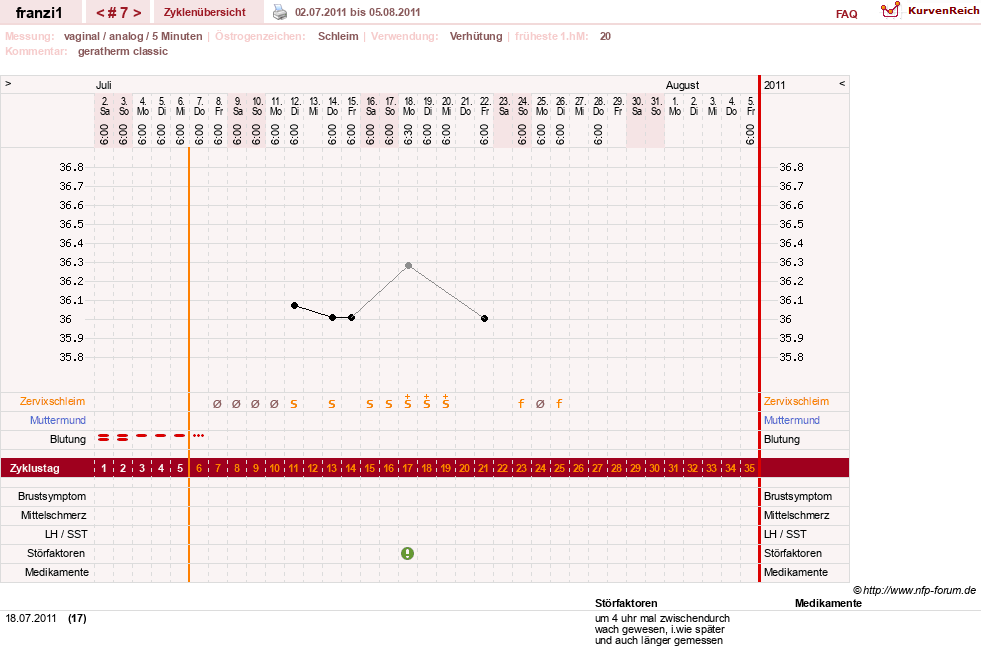This screenshot has width=981, height=670.
Task: Open Zyklenübersicht tab
Action: (205, 12)
